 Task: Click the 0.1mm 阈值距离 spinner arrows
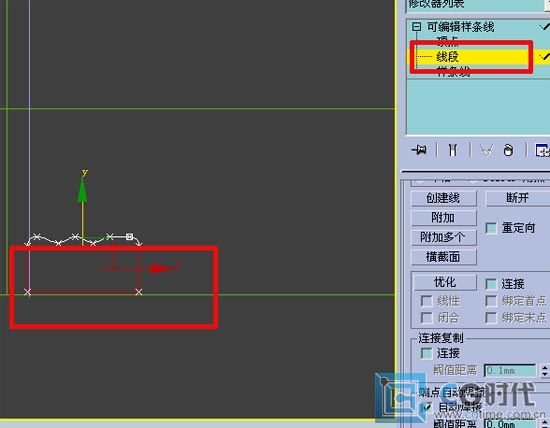tap(544, 370)
